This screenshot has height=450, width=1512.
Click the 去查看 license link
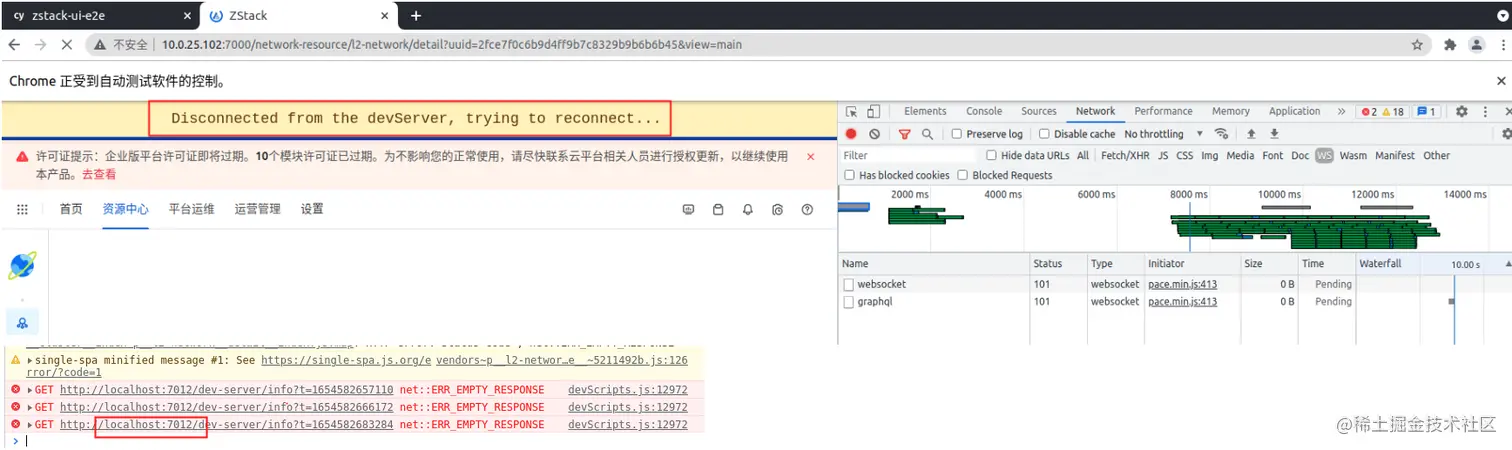(x=99, y=174)
